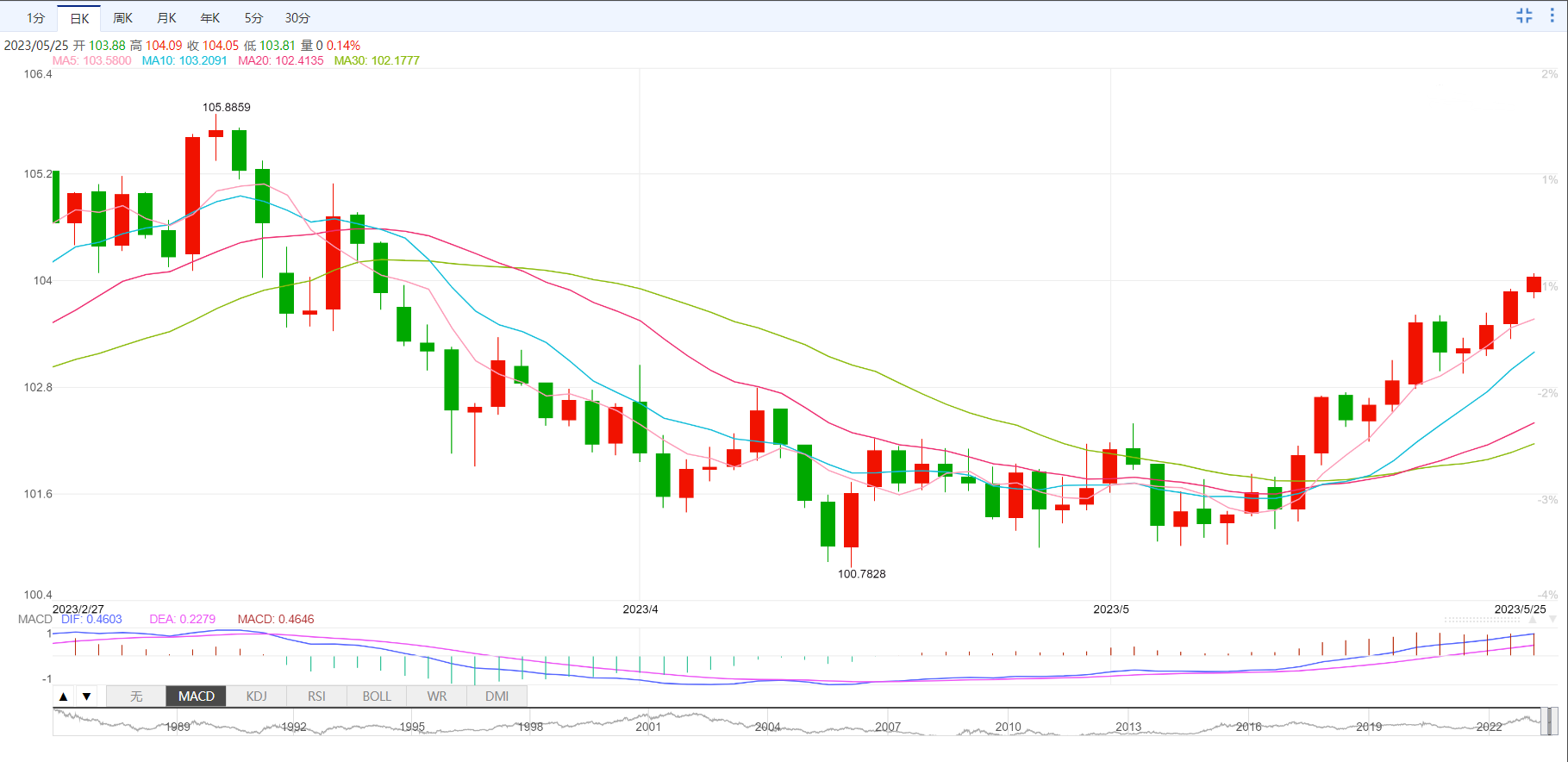Switch to the 1分 chart tab

pos(35,18)
